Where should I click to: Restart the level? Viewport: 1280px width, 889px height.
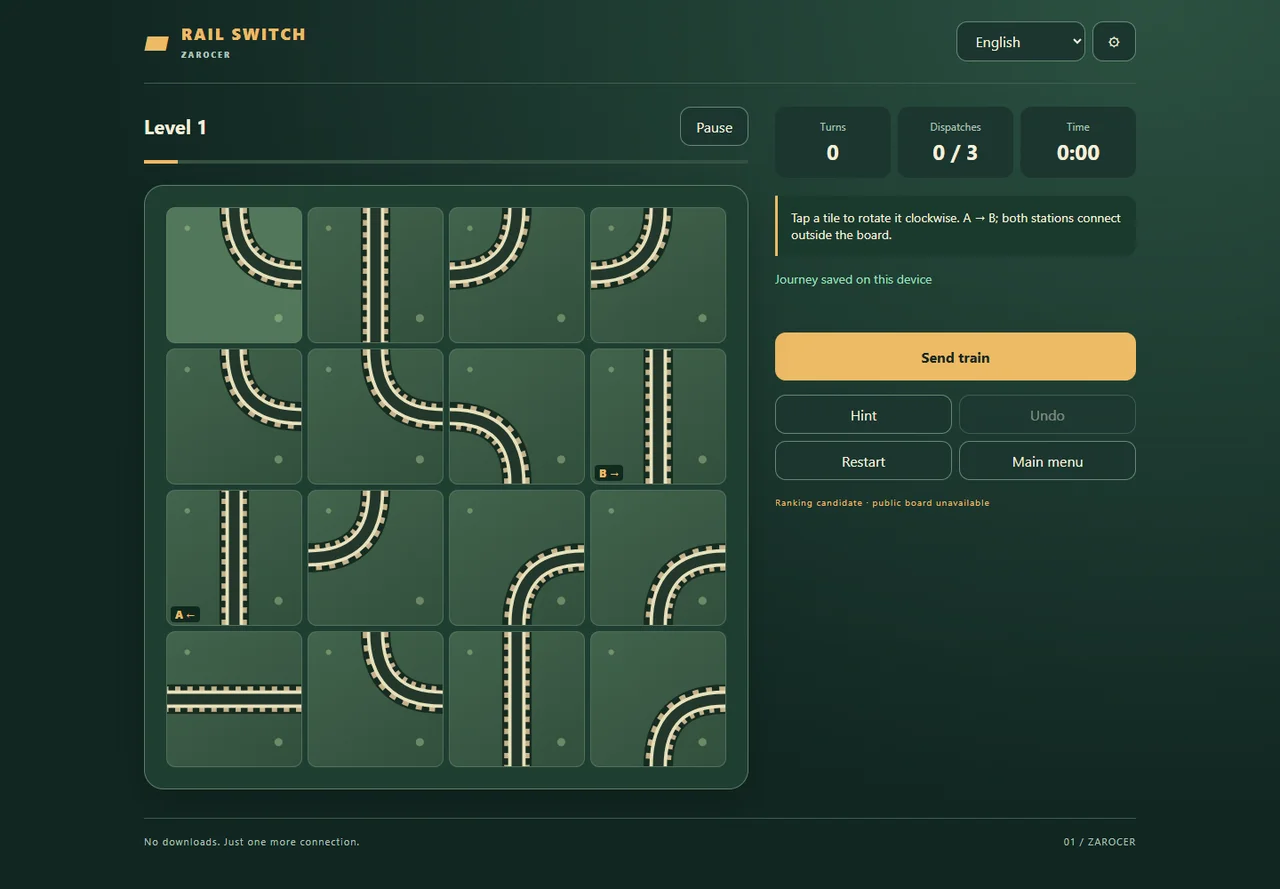tap(863, 461)
